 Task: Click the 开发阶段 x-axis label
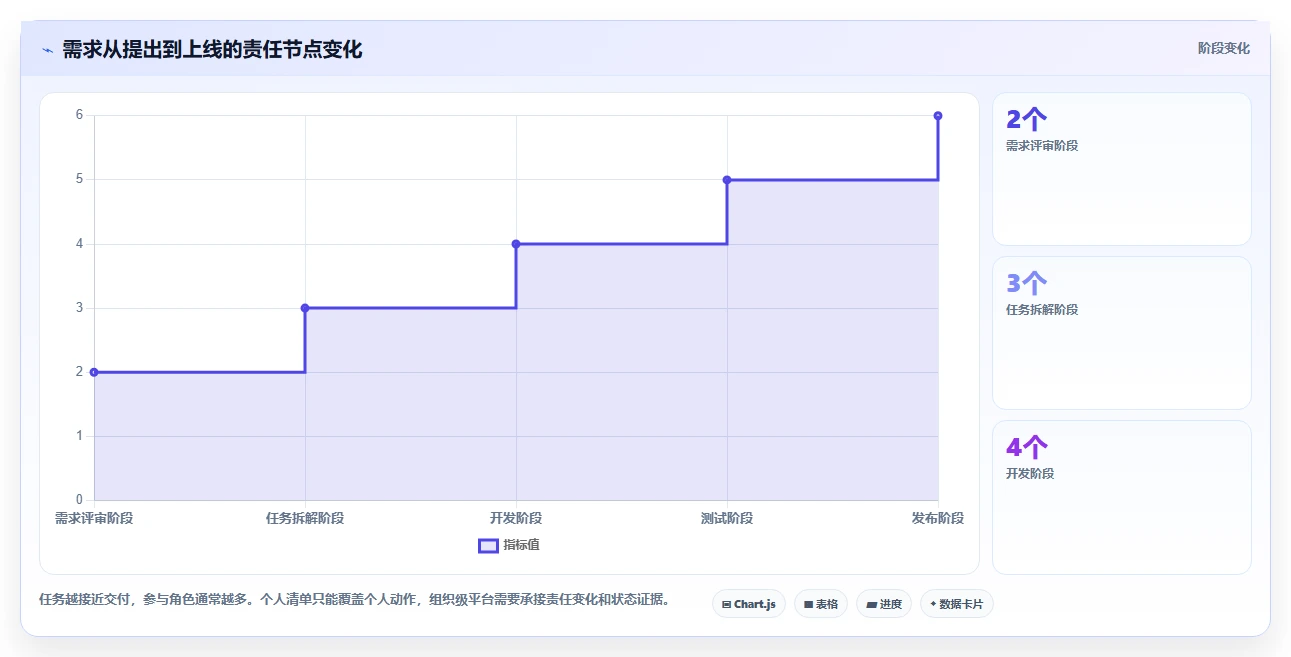coord(516,518)
